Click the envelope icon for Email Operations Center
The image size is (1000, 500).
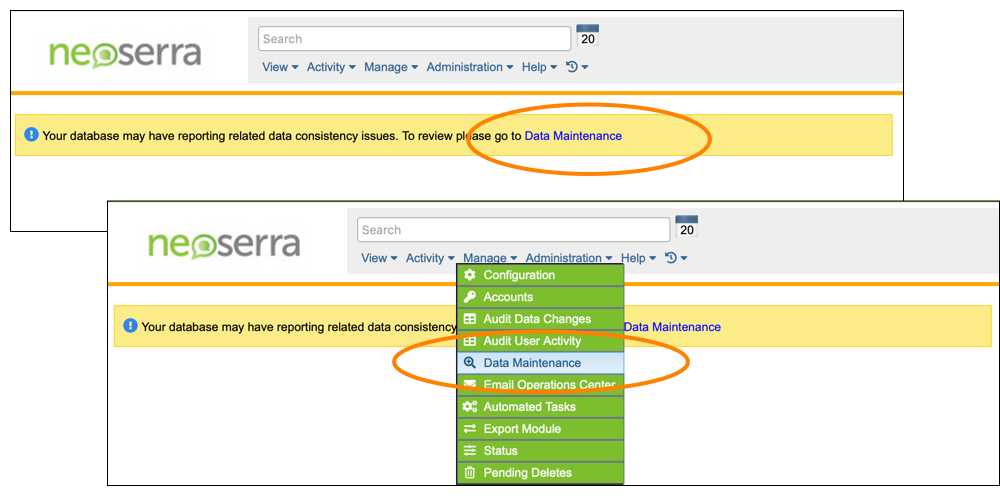click(x=470, y=385)
